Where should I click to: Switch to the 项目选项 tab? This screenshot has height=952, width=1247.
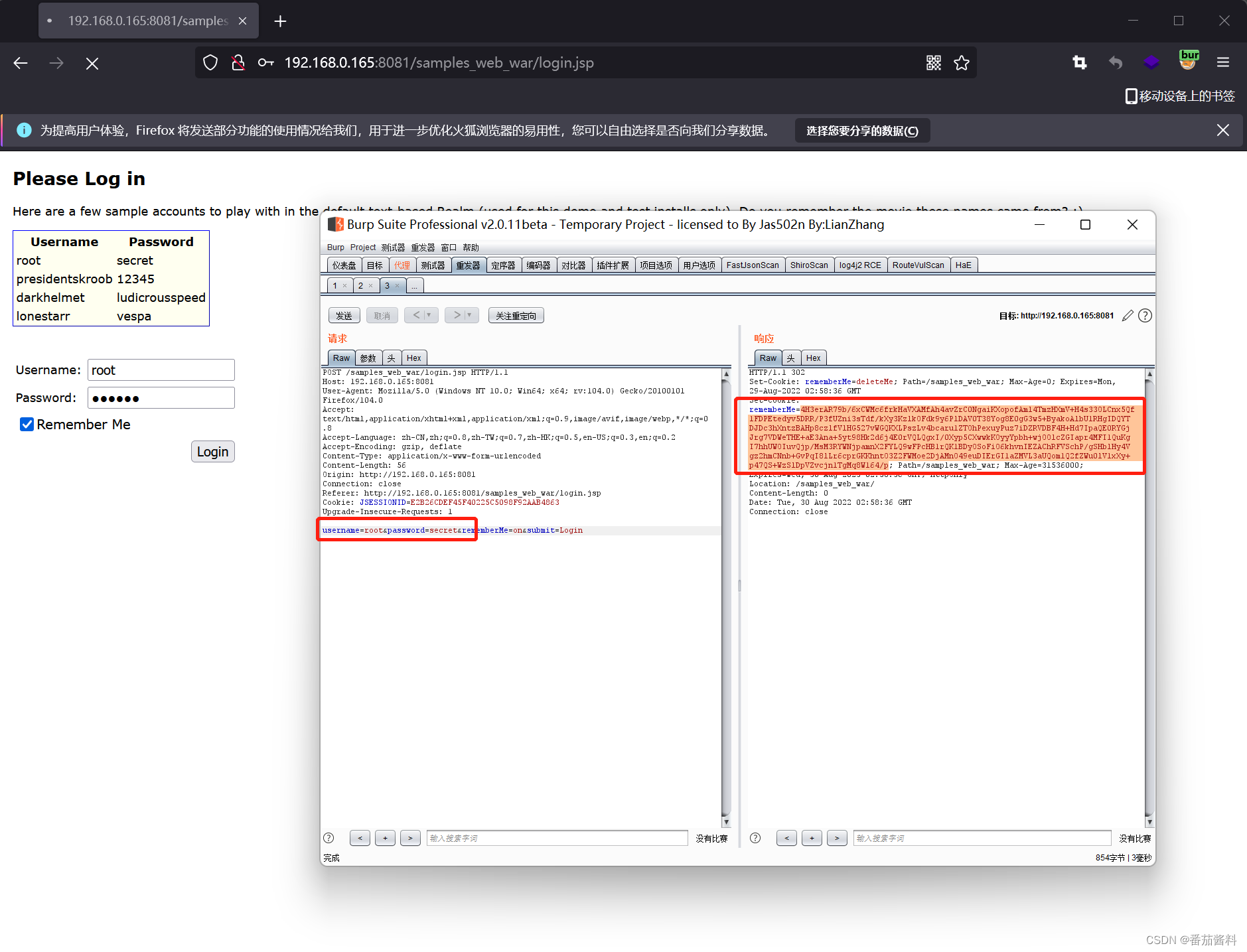[656, 265]
